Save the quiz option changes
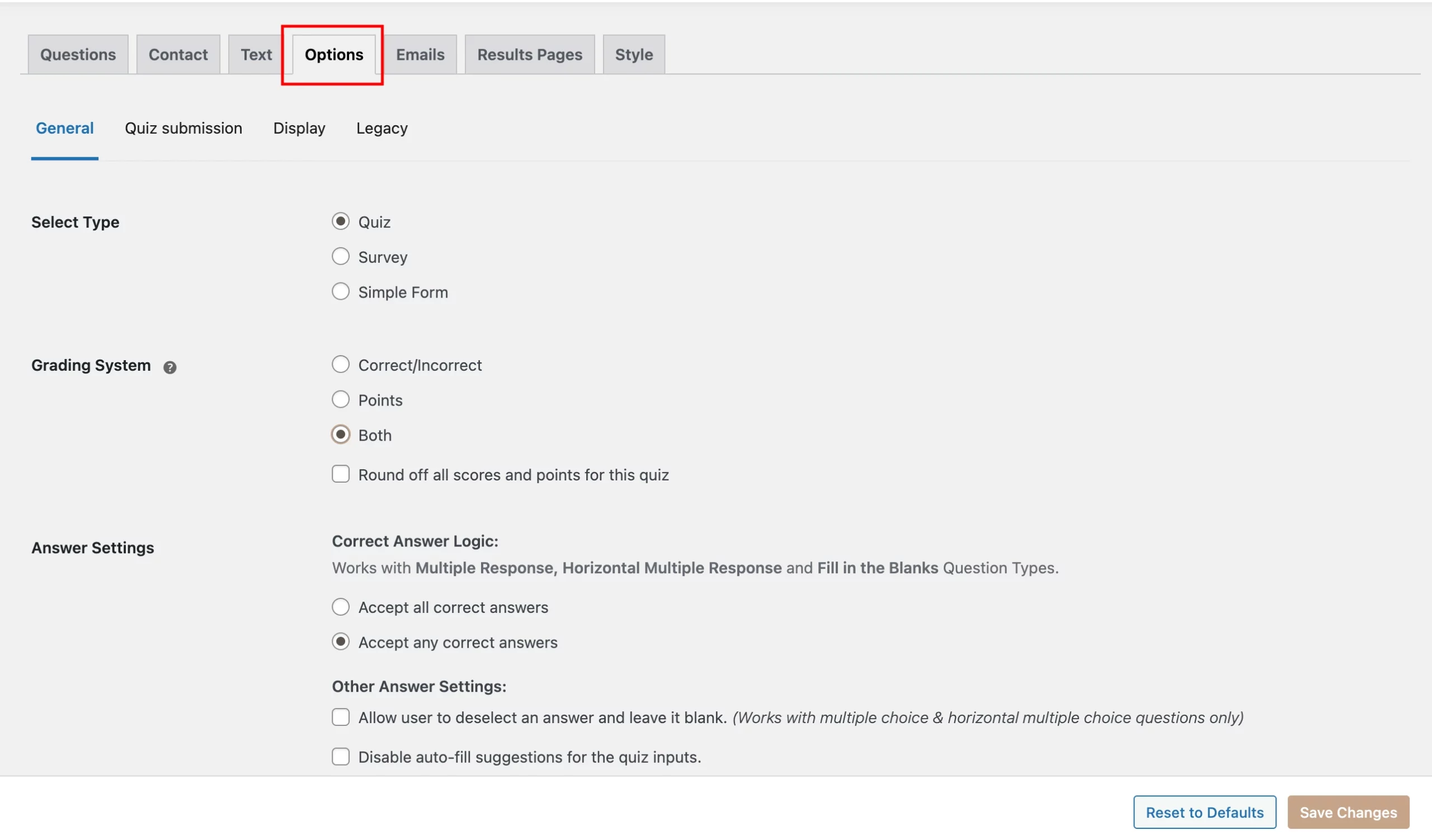 [x=1349, y=811]
